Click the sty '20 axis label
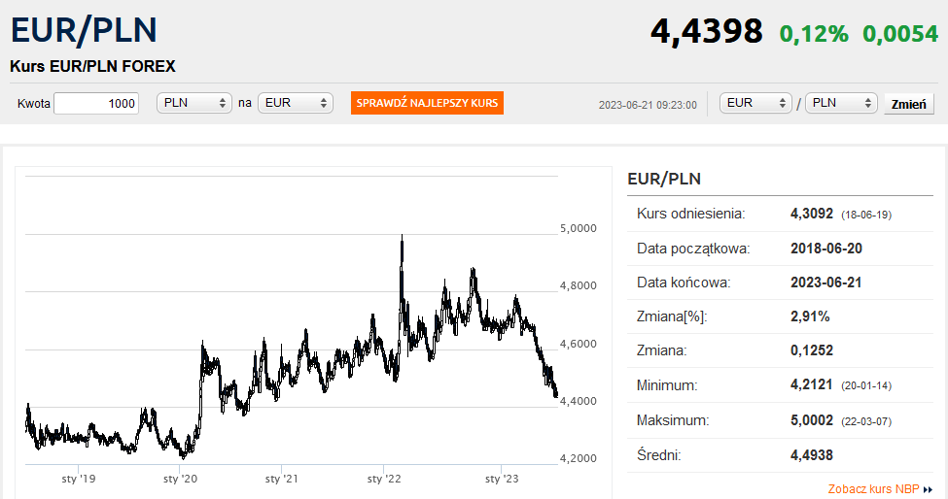The height and width of the screenshot is (499, 948). tap(180, 478)
